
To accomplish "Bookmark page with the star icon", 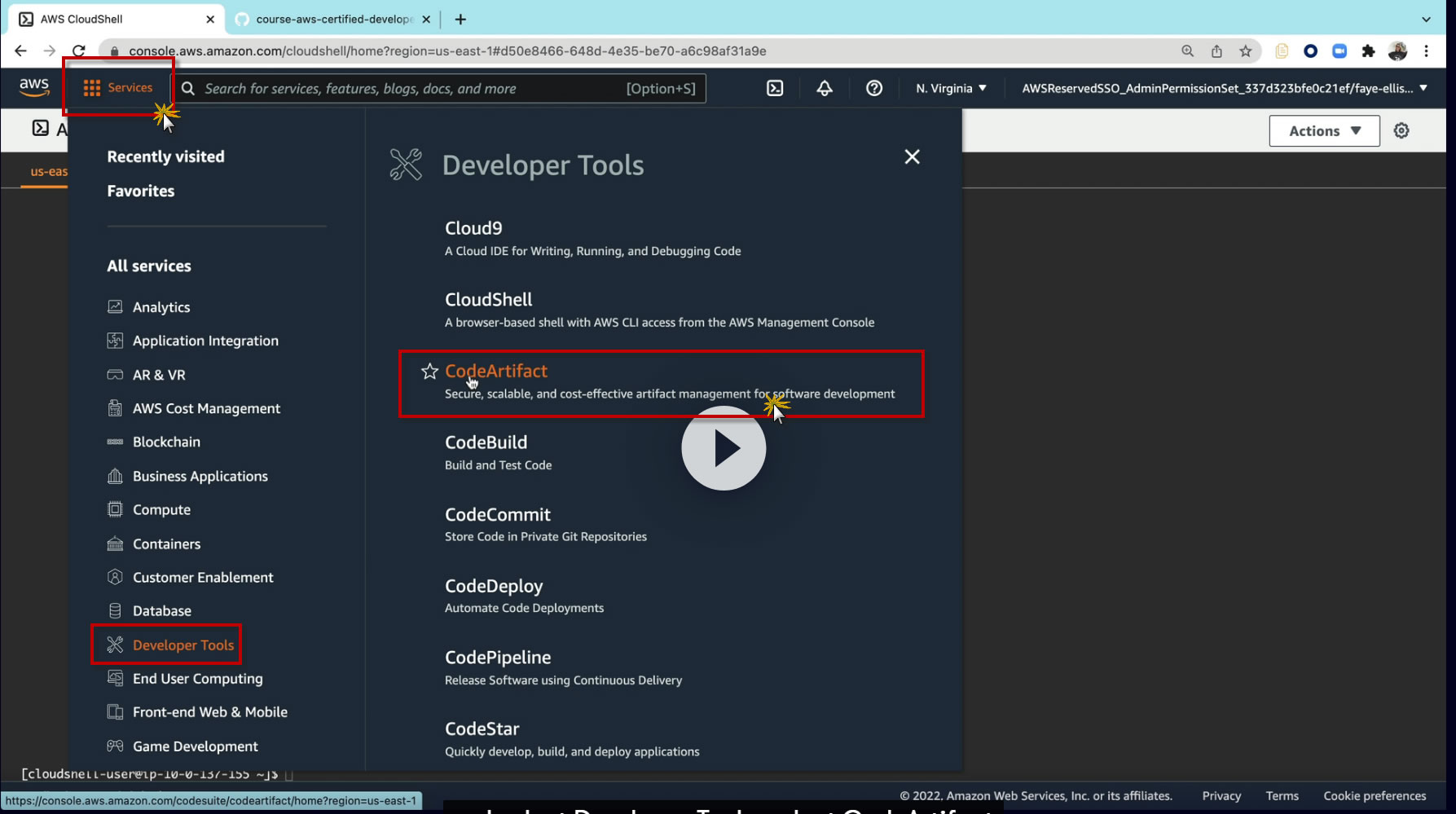I will click(x=1245, y=51).
